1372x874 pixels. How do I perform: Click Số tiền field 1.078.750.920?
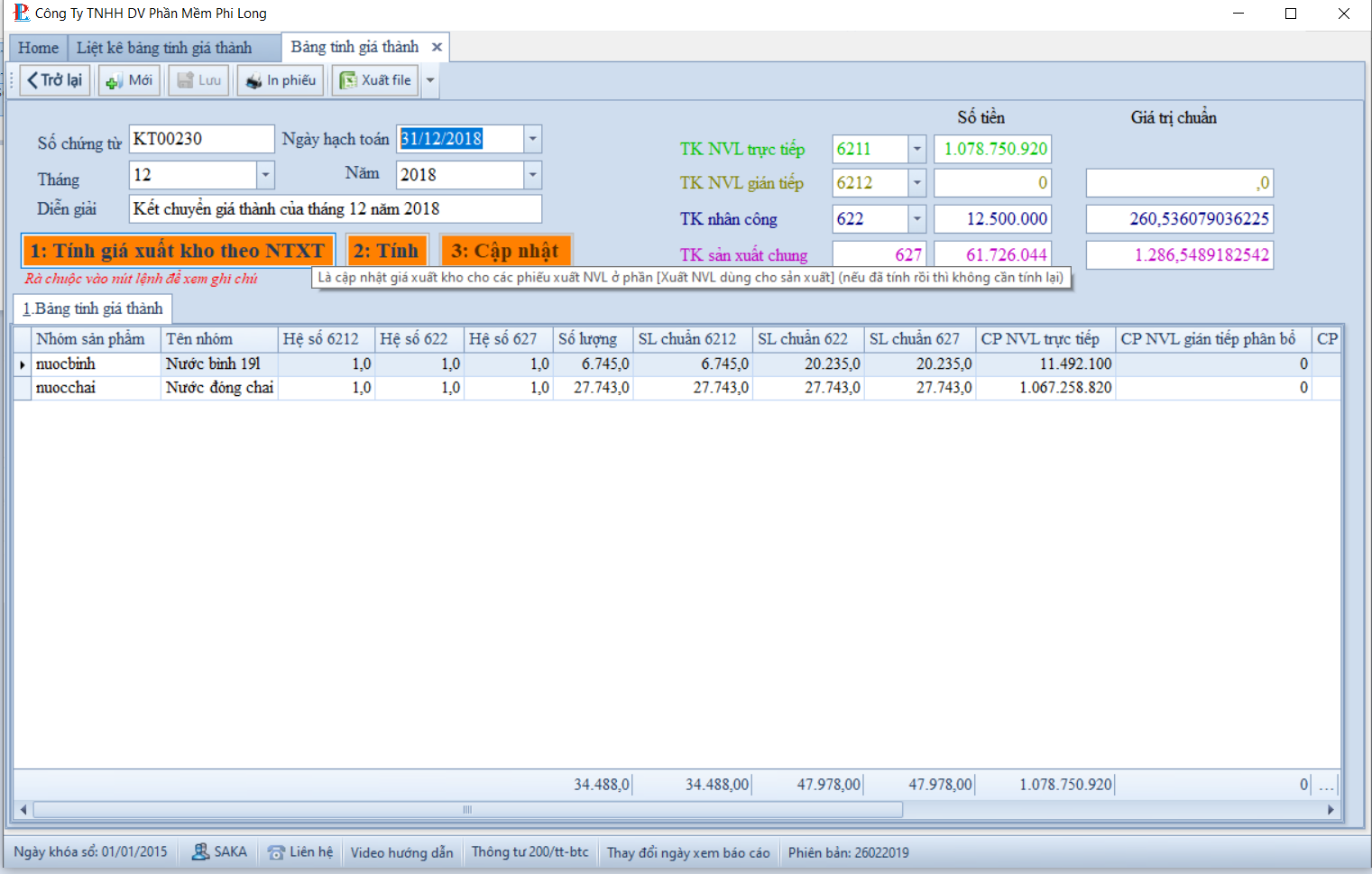click(x=993, y=149)
